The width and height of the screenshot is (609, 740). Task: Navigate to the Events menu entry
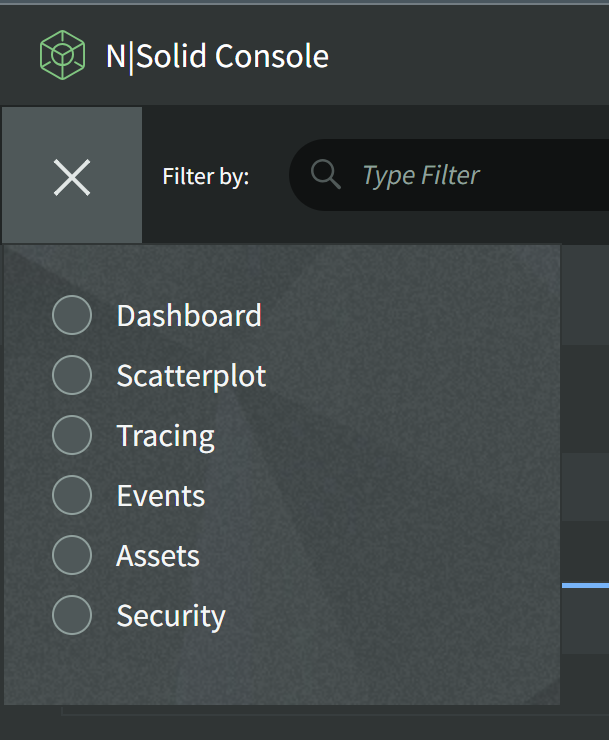point(161,496)
